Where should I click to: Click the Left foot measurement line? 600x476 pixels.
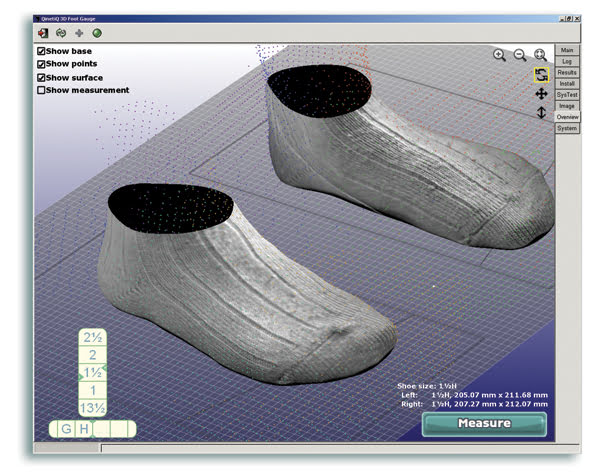[474, 395]
